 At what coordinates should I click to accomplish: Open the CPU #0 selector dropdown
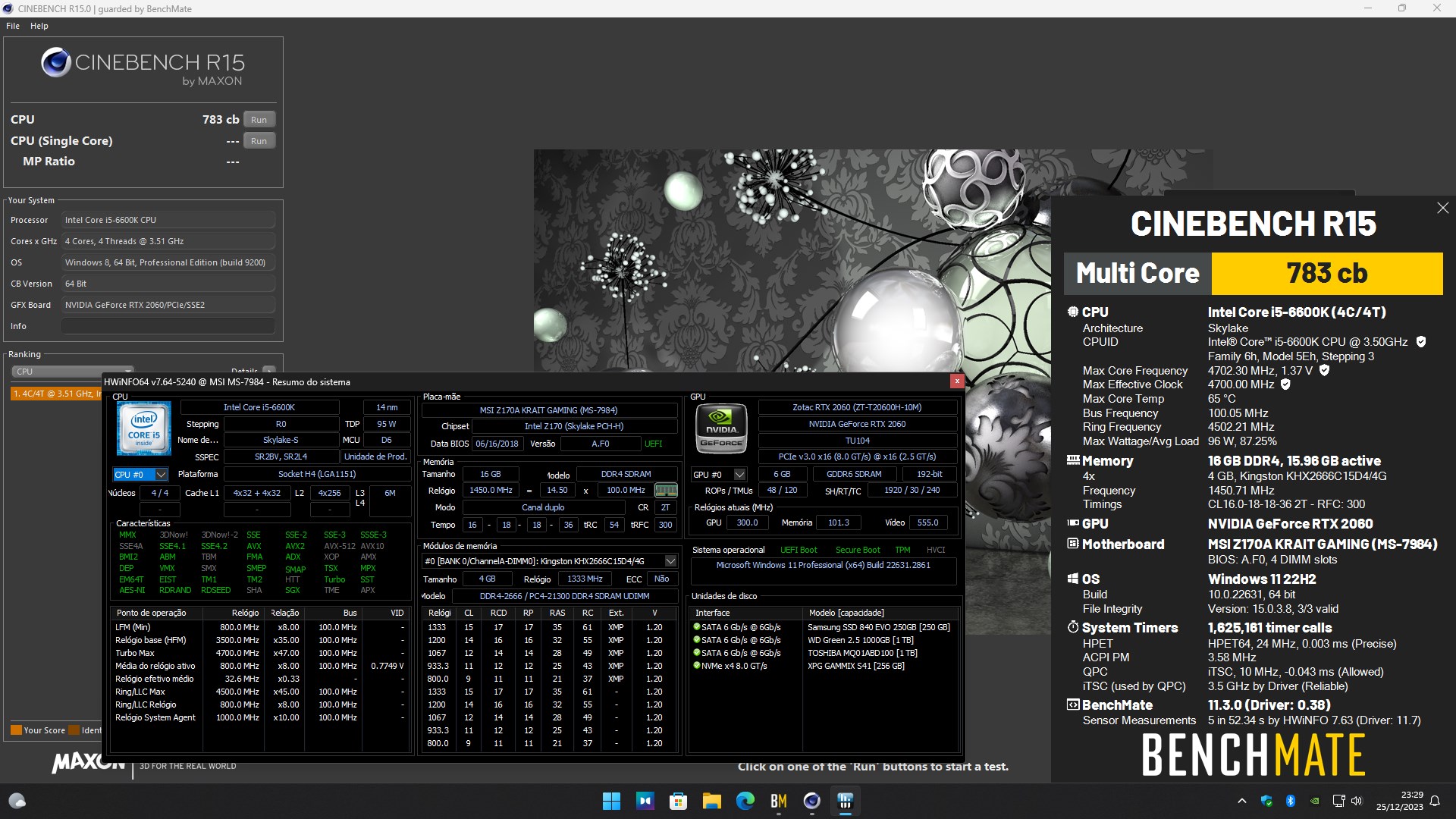click(x=140, y=475)
